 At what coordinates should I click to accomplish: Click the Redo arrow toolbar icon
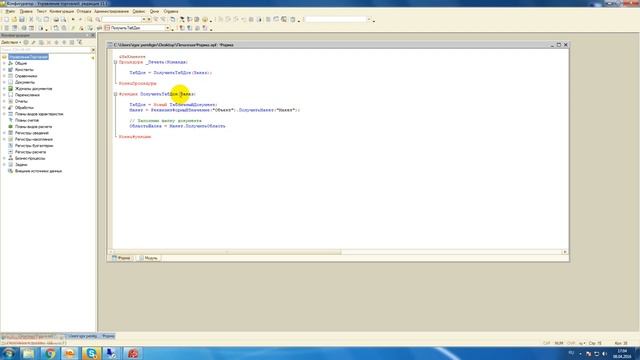pyautogui.click(x=80, y=20)
